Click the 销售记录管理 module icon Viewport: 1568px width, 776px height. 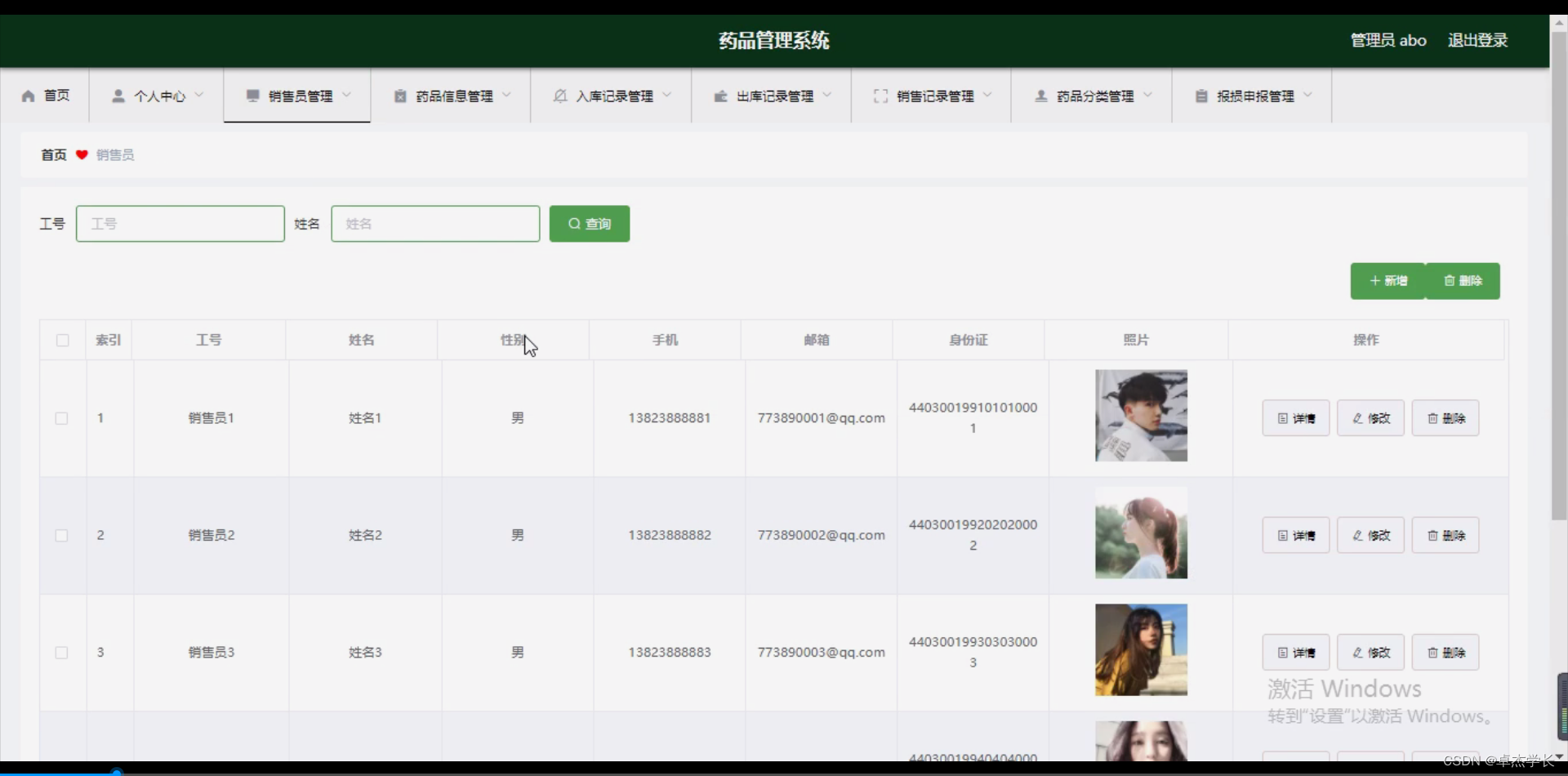pyautogui.click(x=880, y=96)
